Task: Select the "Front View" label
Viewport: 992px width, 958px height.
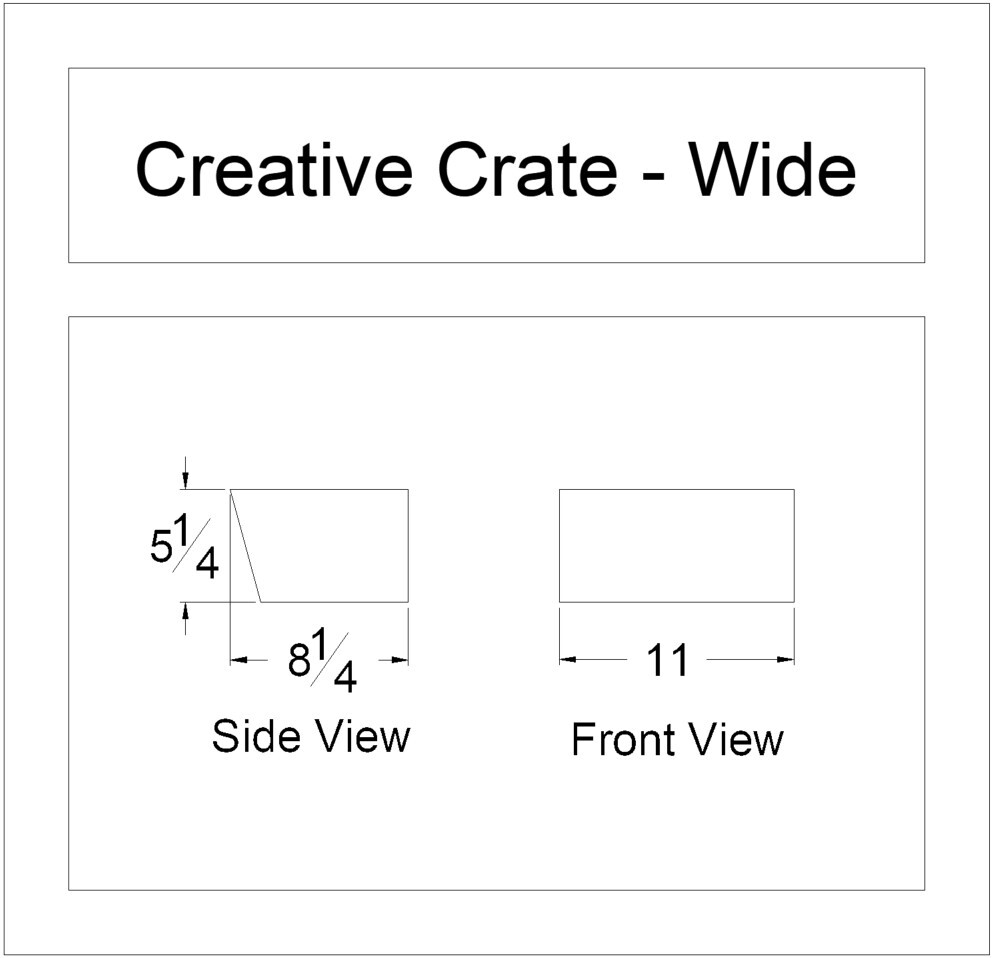Action: [x=677, y=741]
